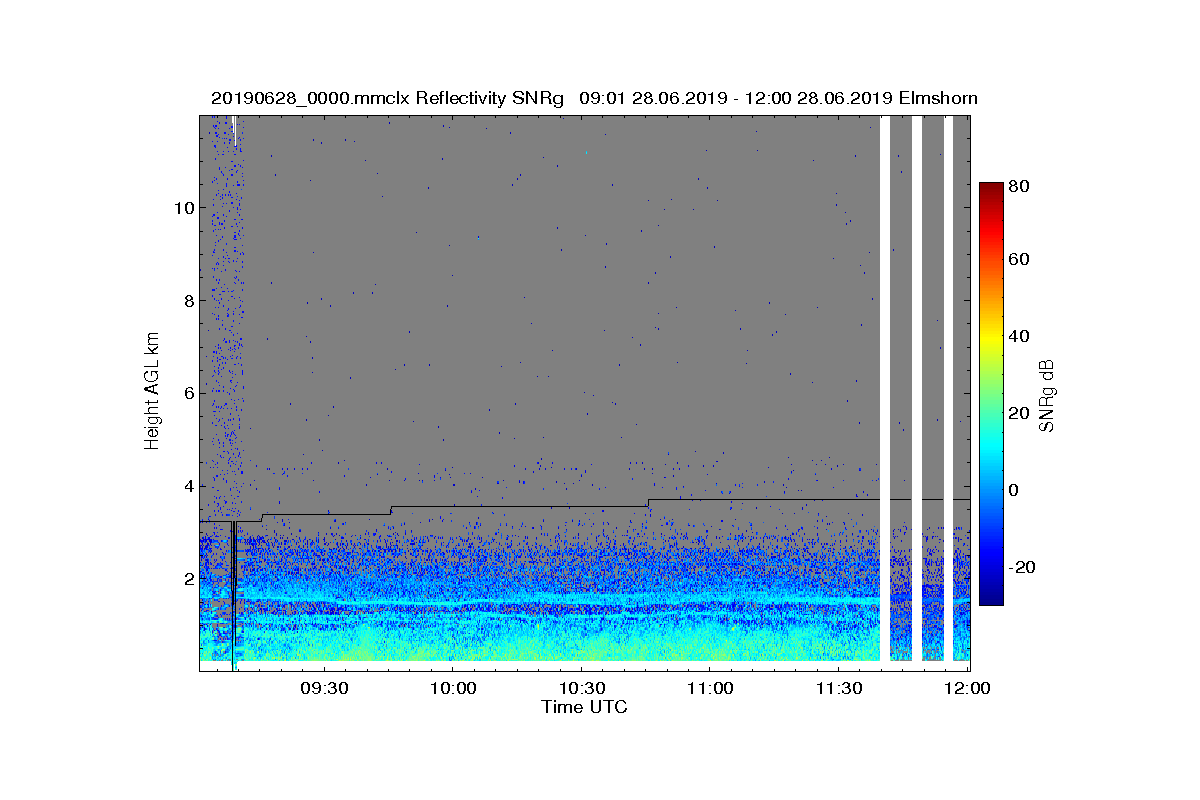Screen dimensions: 1200x800
Task: Click the colorbar tick label -20
Action: tap(1023, 567)
